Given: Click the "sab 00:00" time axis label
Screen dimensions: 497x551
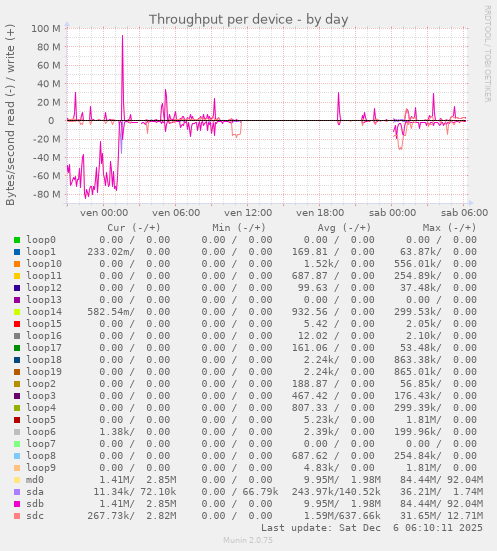Looking at the screenshot, I should (x=392, y=213).
